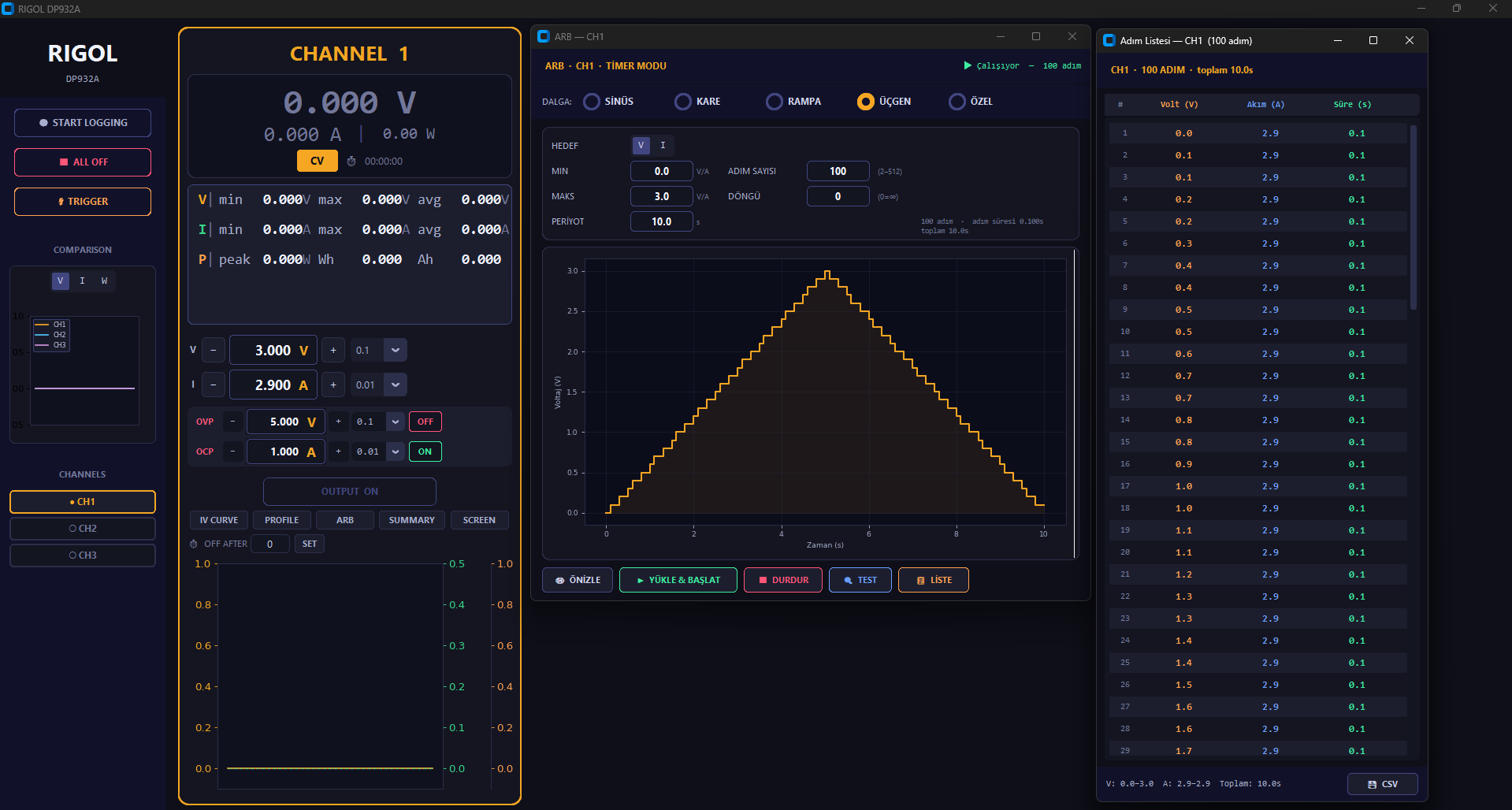
Task: Toggle OVP protection OFF button
Action: click(x=425, y=422)
